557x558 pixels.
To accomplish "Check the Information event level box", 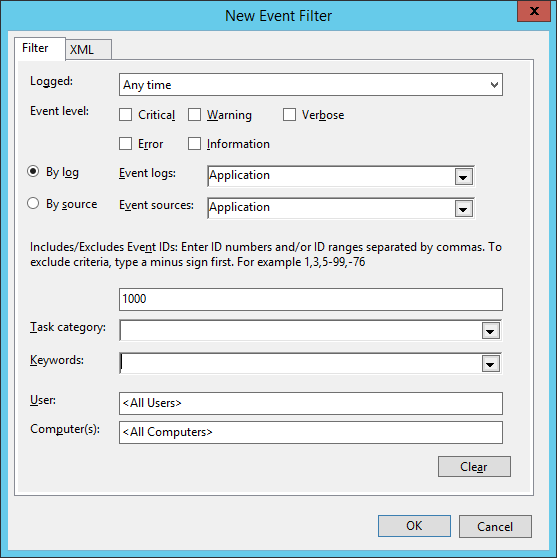I will [194, 144].
